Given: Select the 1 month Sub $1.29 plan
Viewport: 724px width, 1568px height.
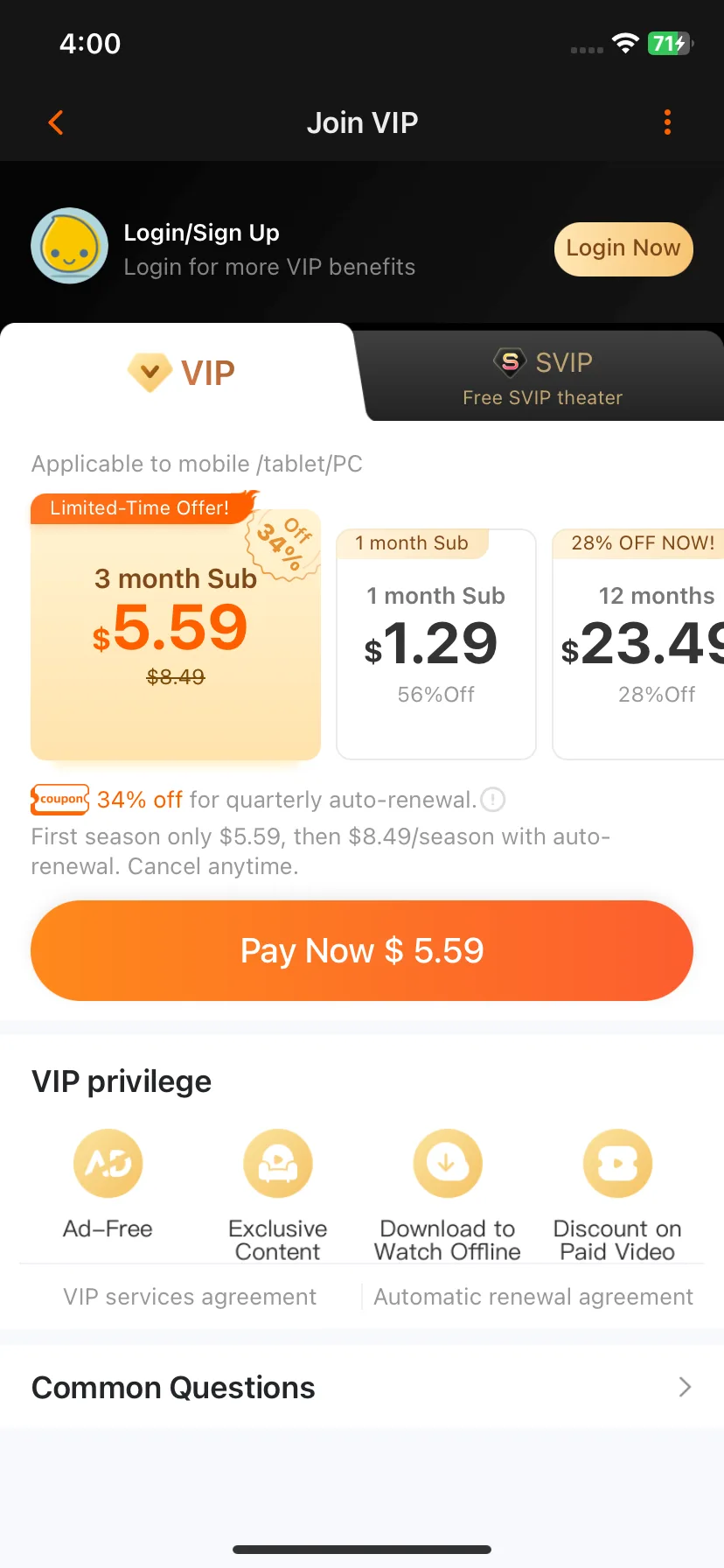Looking at the screenshot, I should click(x=436, y=644).
